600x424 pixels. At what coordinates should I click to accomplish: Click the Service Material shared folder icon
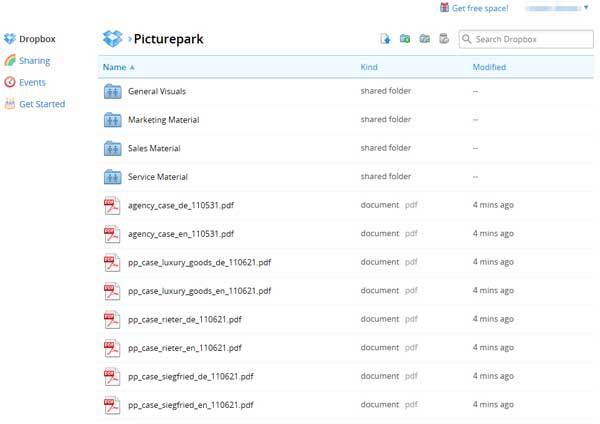pos(112,177)
